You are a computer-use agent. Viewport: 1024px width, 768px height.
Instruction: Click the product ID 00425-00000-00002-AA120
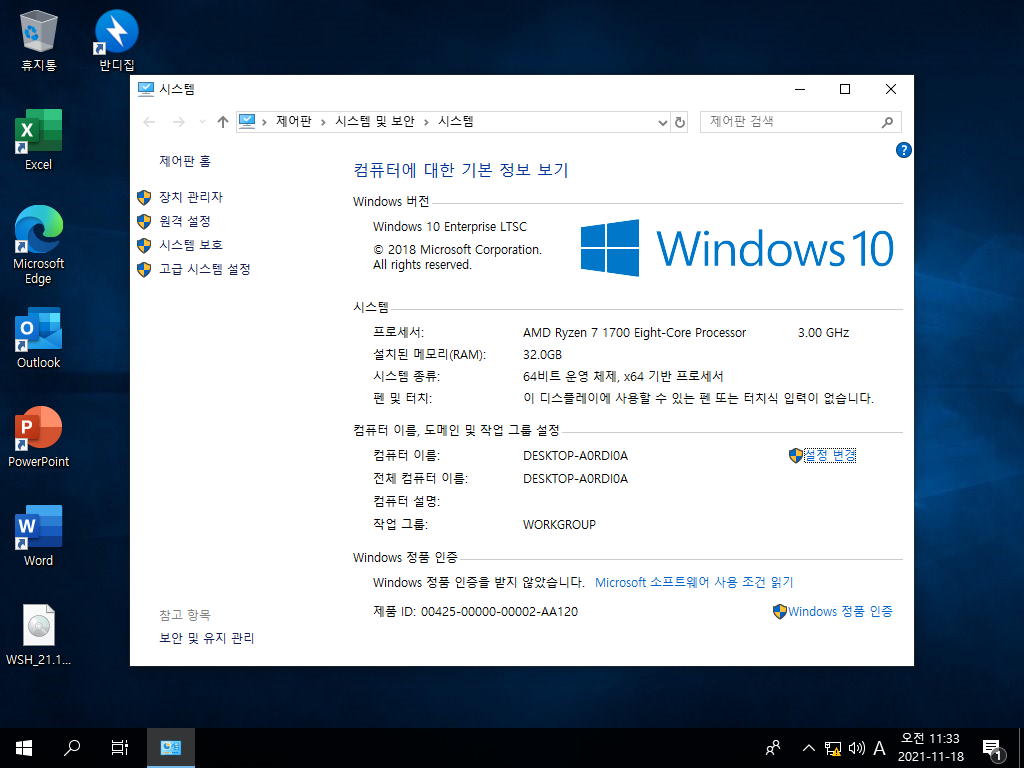[499, 612]
